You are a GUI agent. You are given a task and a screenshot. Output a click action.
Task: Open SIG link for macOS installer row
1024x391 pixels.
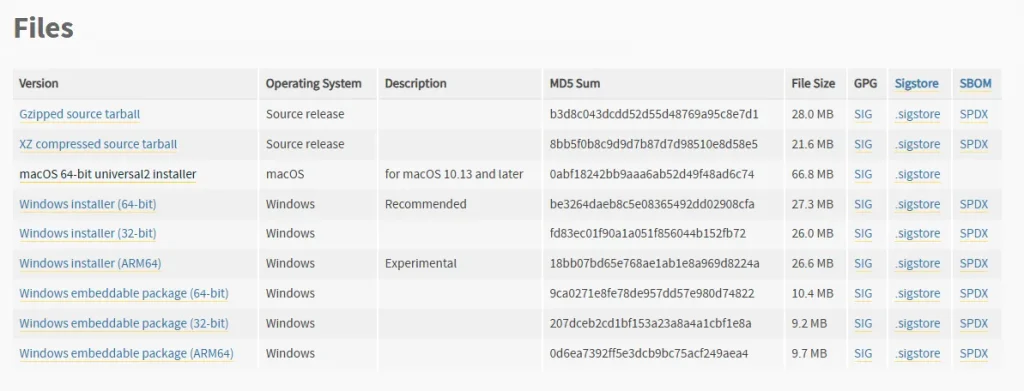point(863,174)
